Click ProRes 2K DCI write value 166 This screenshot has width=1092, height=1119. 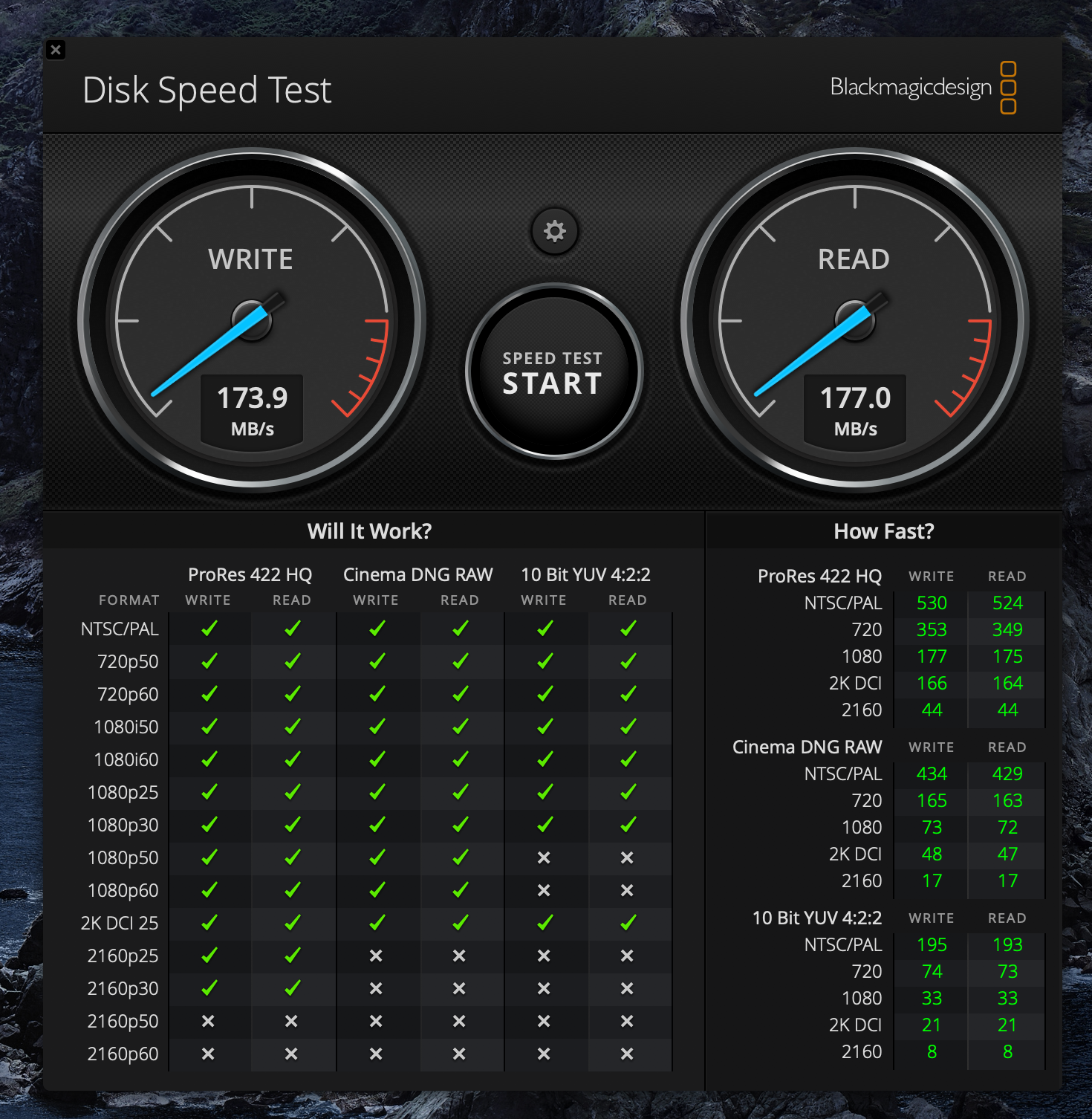pos(932,683)
